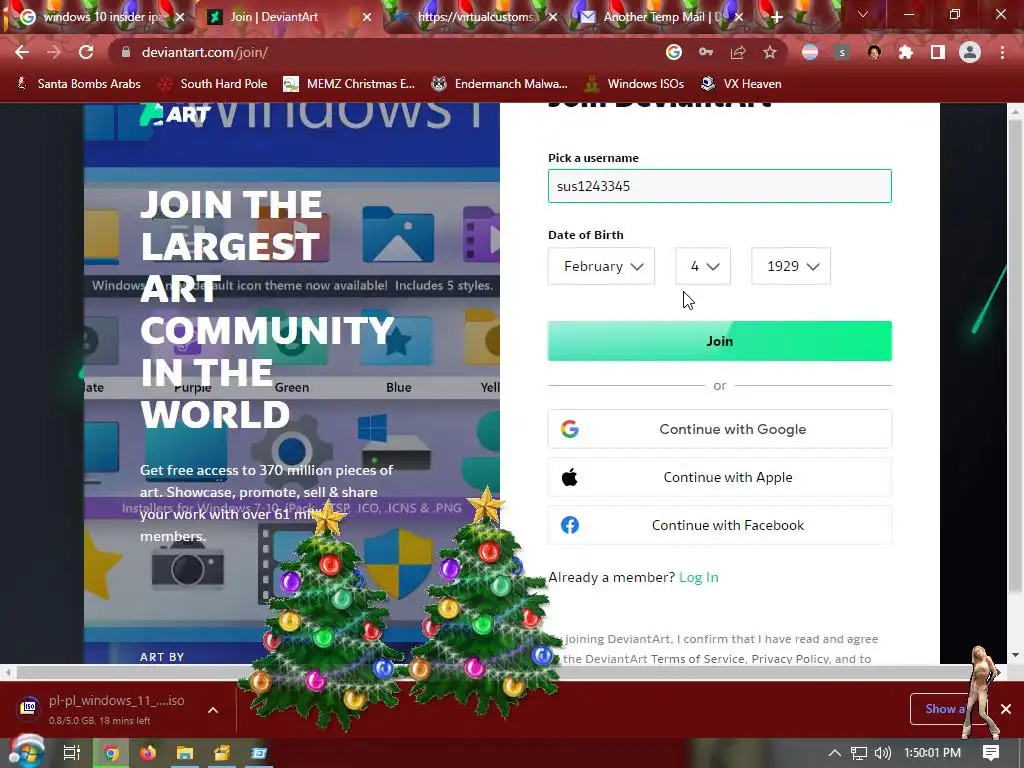Viewport: 1024px width, 768px height.
Task: Open Windows ISOs bookmark
Action: click(x=635, y=84)
